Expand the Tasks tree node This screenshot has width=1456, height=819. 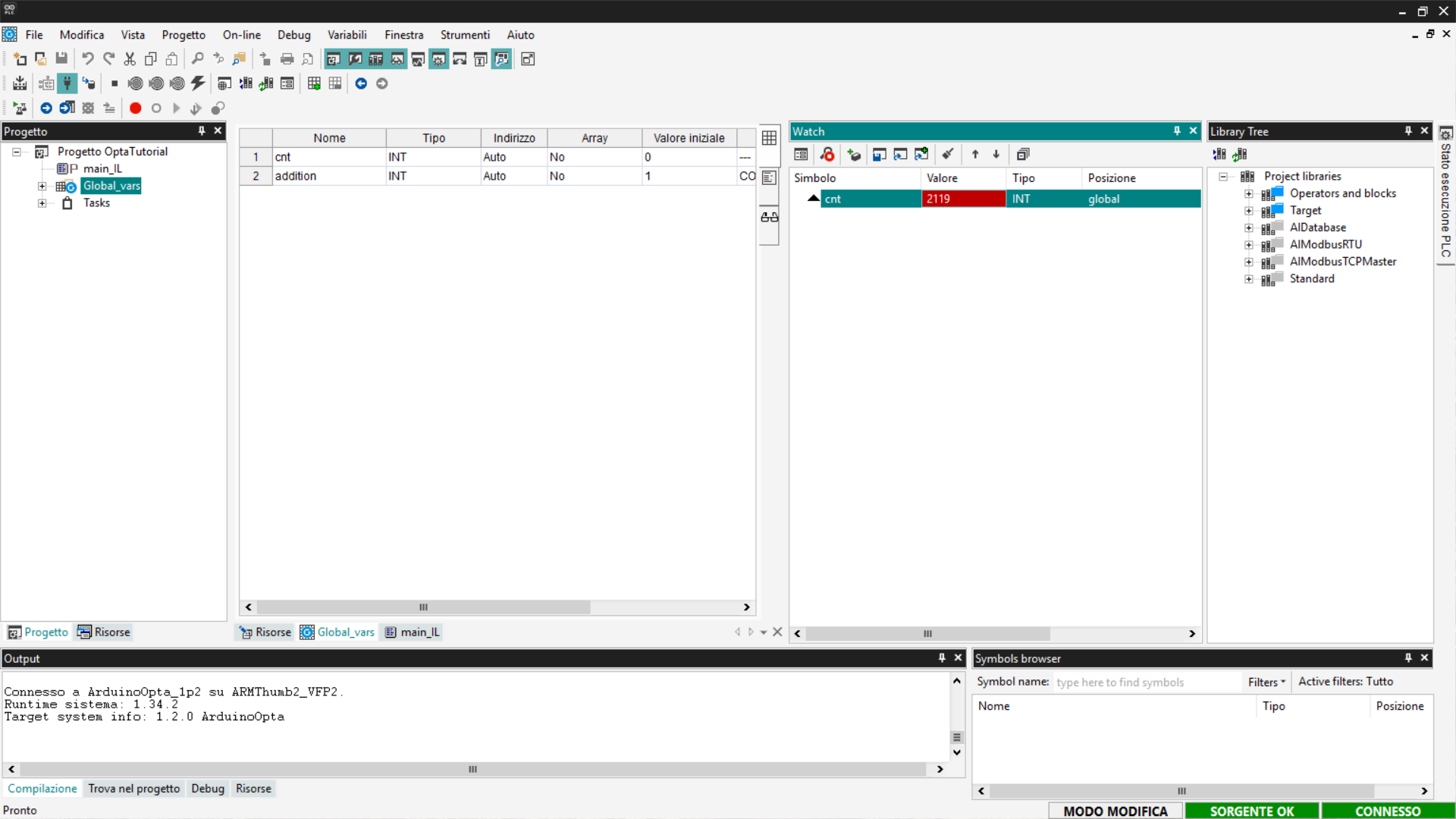(x=42, y=203)
